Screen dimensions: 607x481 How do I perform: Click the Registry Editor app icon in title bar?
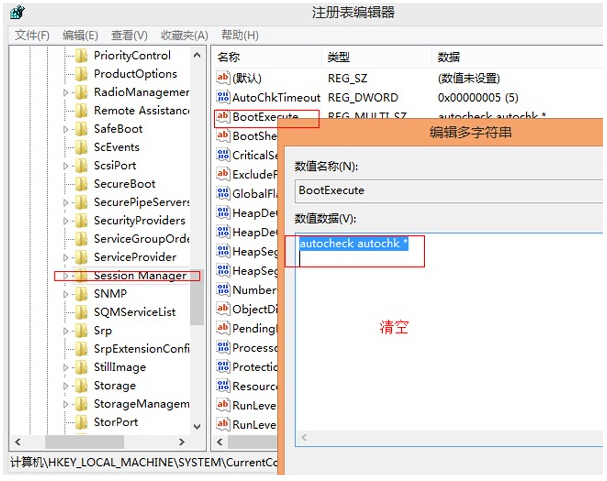17,12
